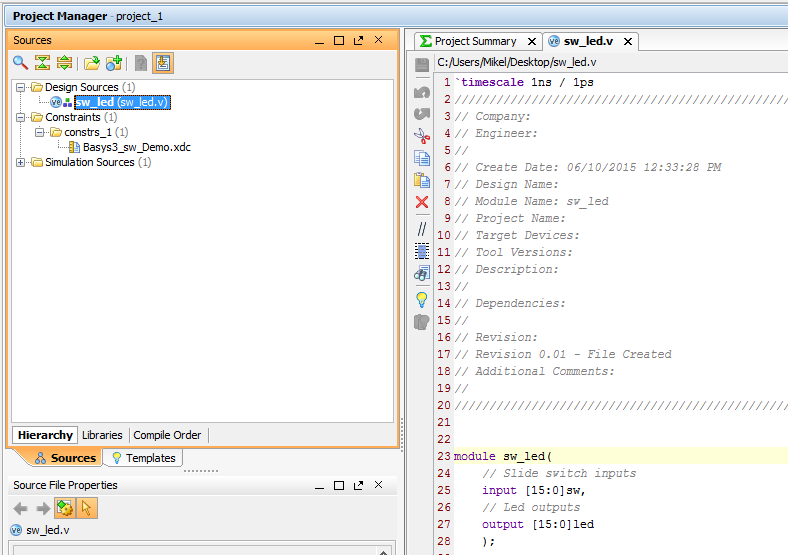Maximize the Sources panel
788x555 pixels.
[x=339, y=41]
